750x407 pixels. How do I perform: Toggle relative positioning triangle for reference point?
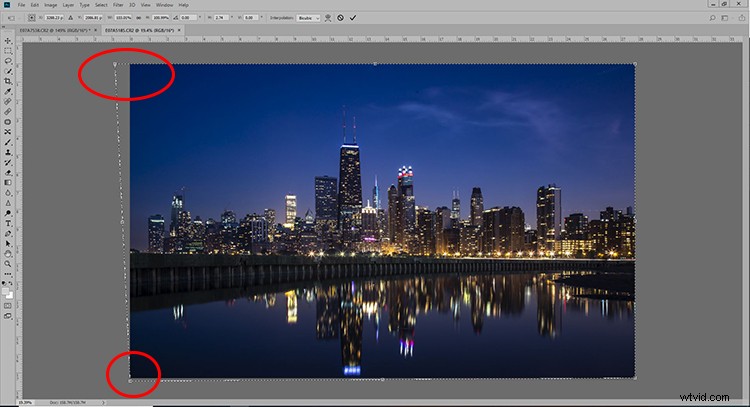point(70,18)
